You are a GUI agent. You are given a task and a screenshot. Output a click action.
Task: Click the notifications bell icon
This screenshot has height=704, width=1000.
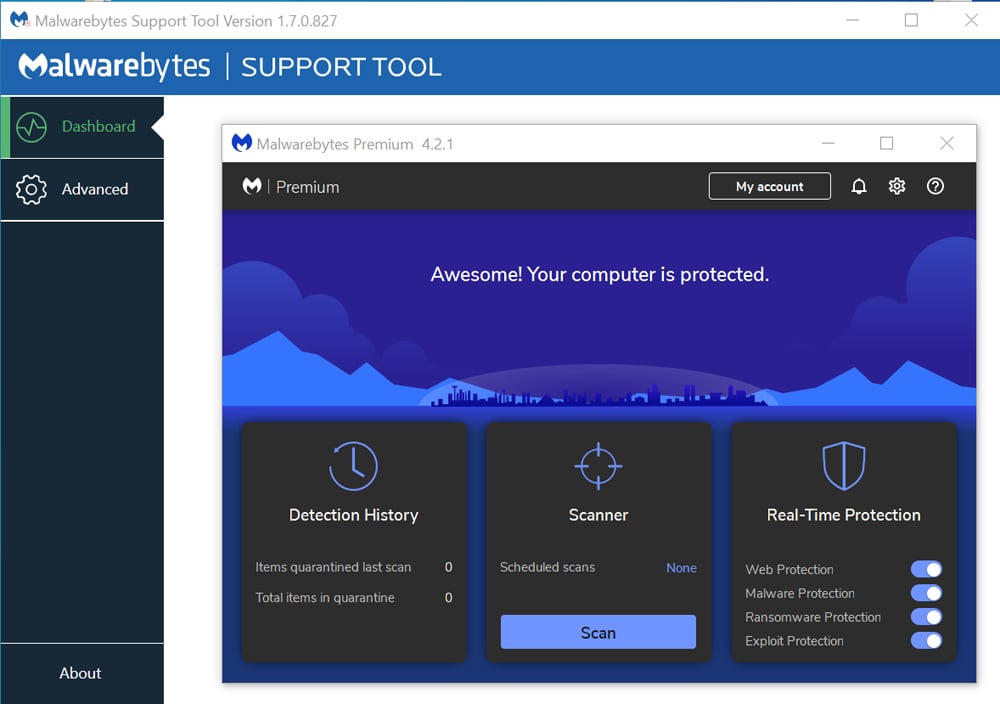click(x=858, y=187)
